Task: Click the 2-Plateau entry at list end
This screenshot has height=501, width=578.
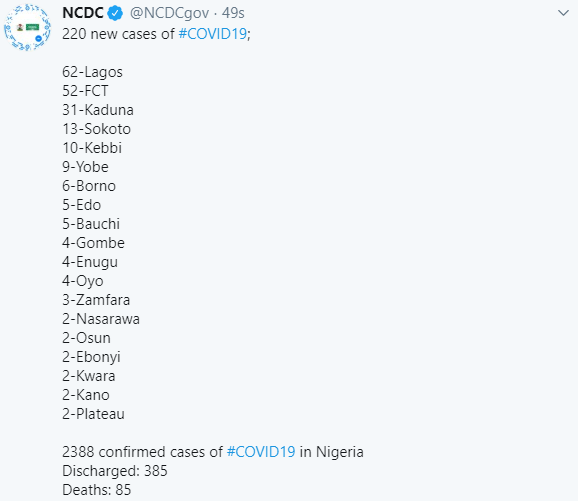Action: pos(93,414)
